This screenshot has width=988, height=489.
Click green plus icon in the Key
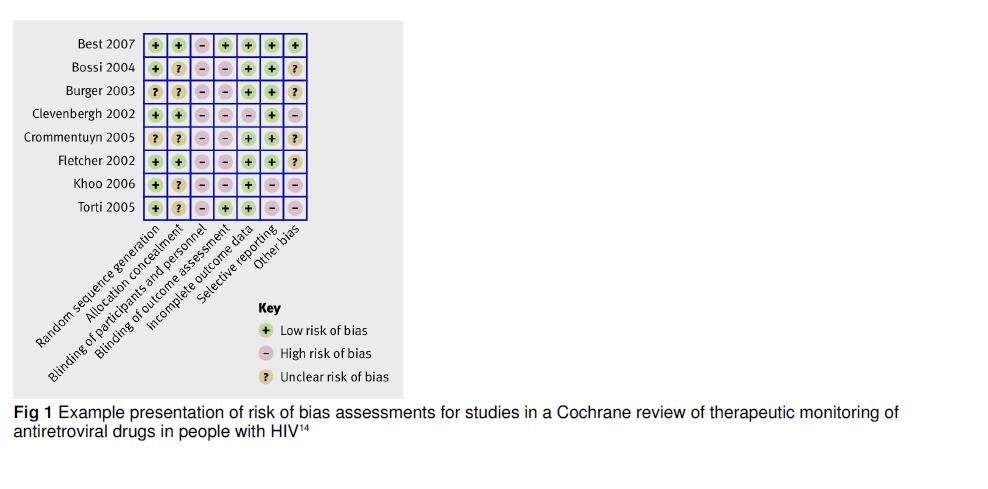point(266,330)
